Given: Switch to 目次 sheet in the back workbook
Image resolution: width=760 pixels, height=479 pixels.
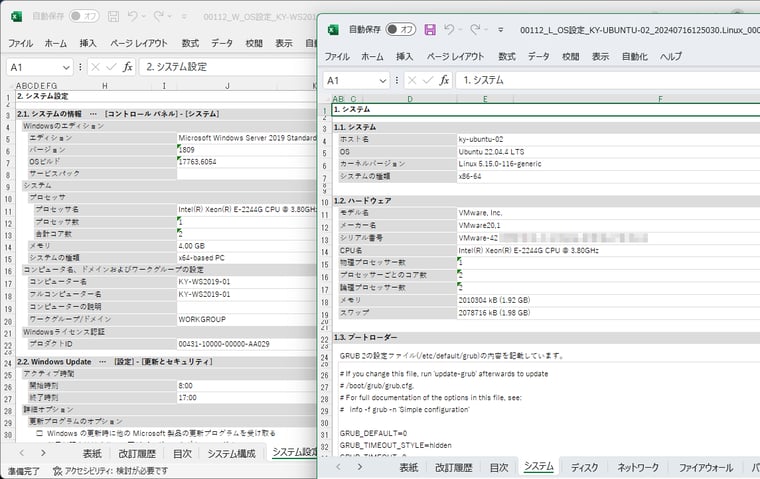Looking at the screenshot, I should pos(182,454).
